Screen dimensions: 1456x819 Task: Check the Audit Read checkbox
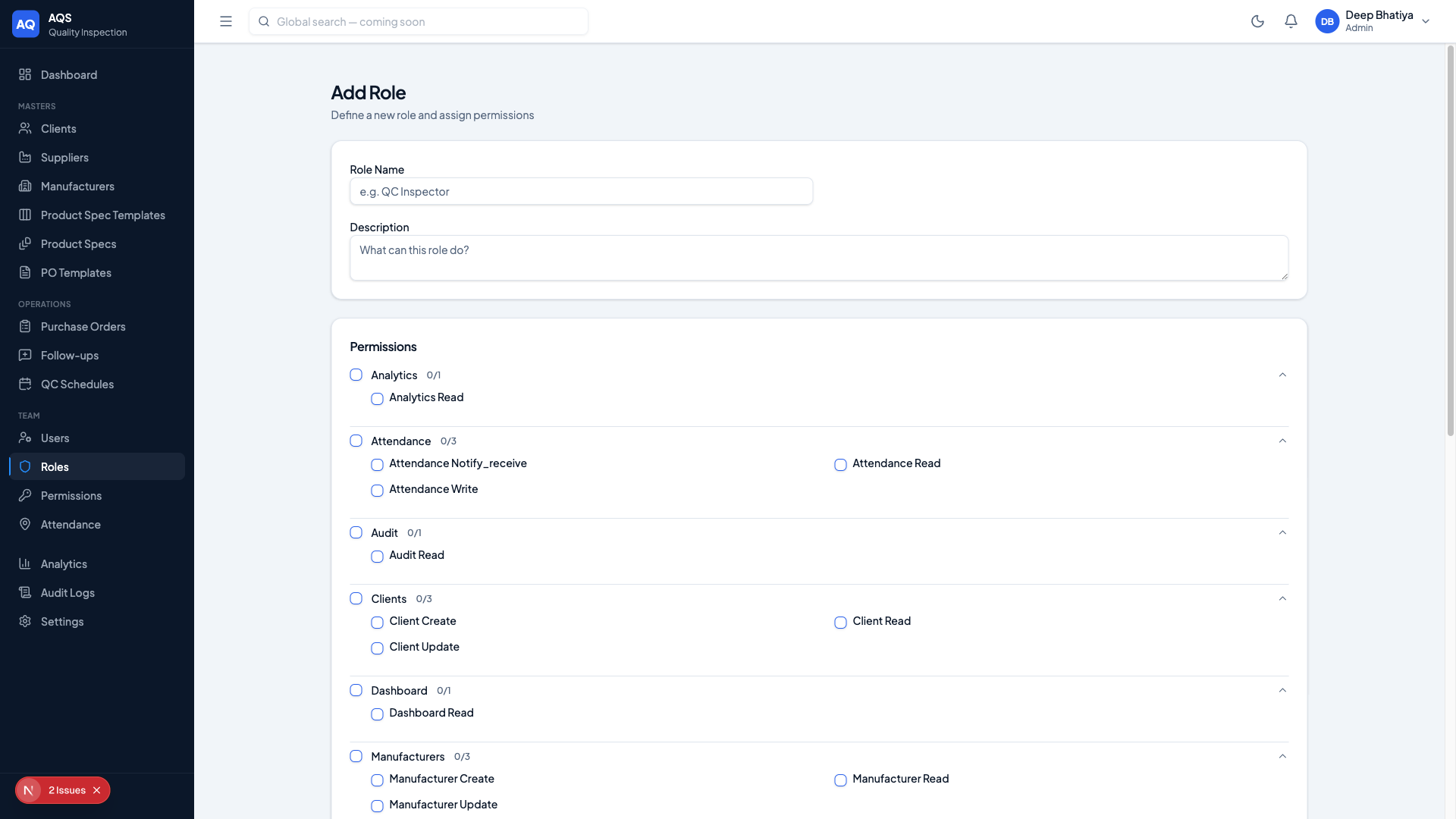coord(377,557)
